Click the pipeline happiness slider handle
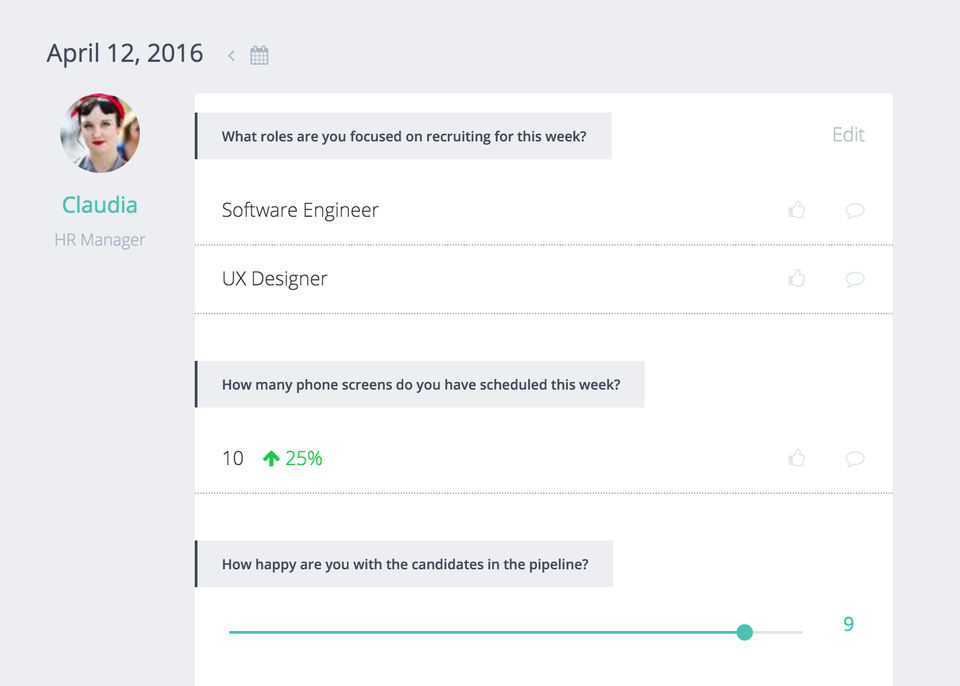This screenshot has width=960, height=686. 744,632
